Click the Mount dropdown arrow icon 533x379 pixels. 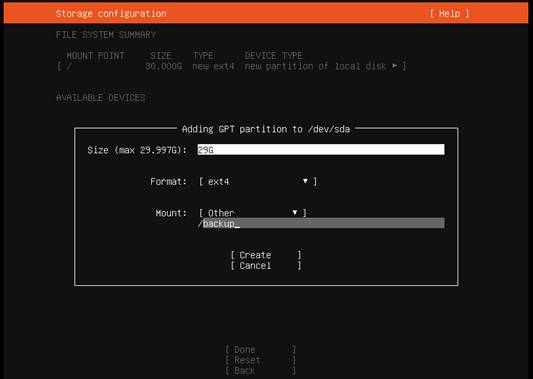click(x=295, y=213)
